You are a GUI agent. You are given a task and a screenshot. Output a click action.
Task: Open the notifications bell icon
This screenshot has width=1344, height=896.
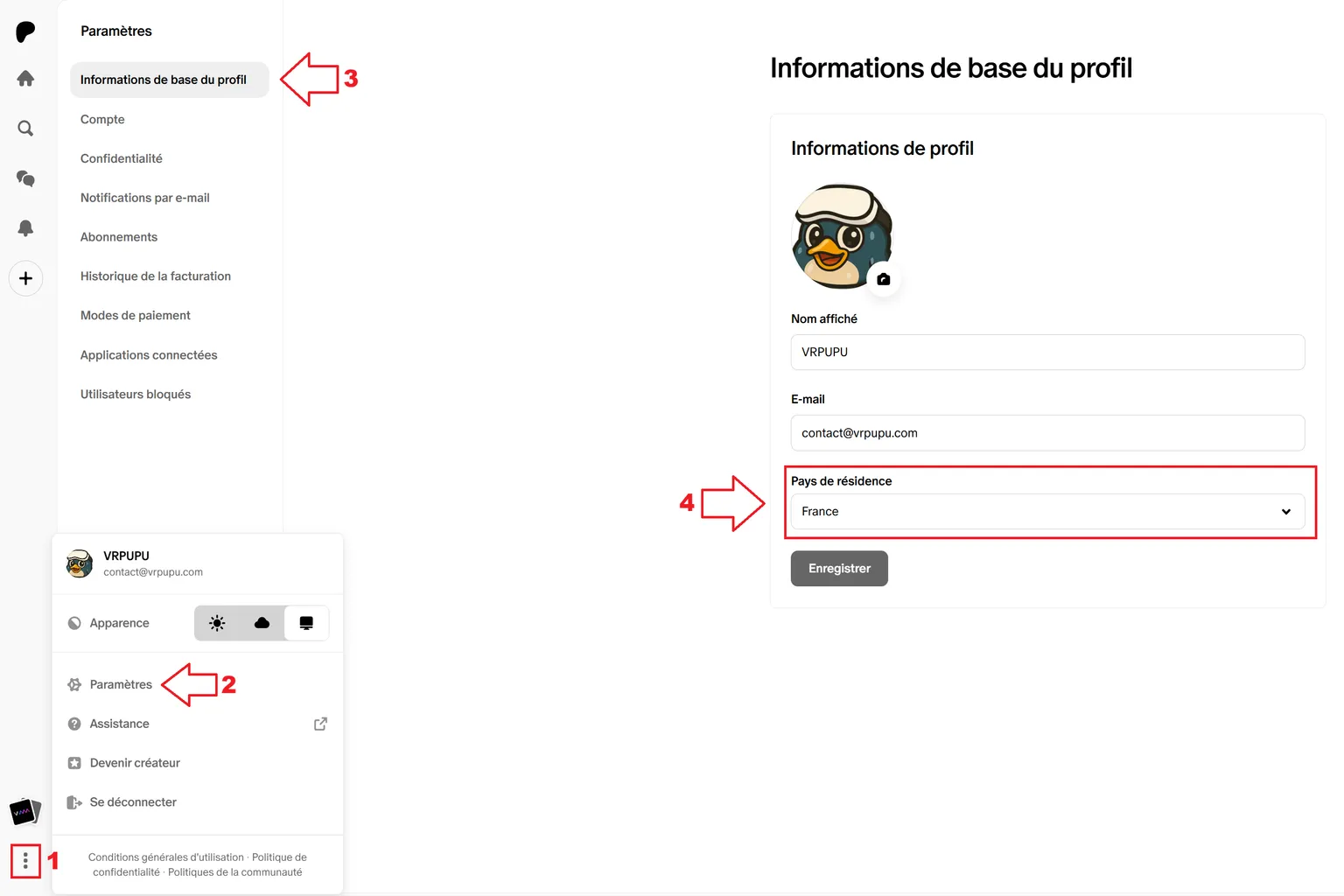click(x=25, y=228)
